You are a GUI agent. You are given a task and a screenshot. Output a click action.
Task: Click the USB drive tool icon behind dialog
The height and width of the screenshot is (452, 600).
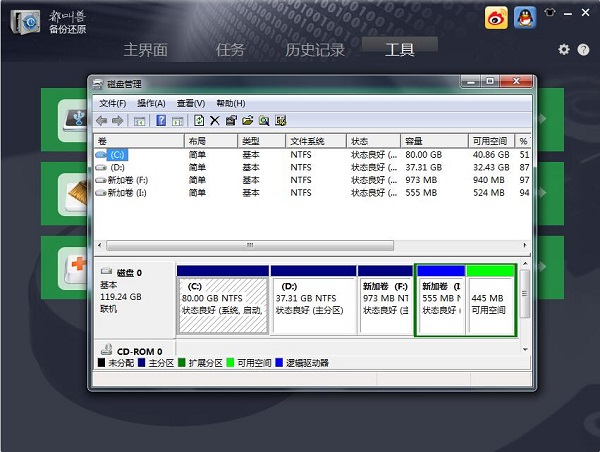click(73, 120)
